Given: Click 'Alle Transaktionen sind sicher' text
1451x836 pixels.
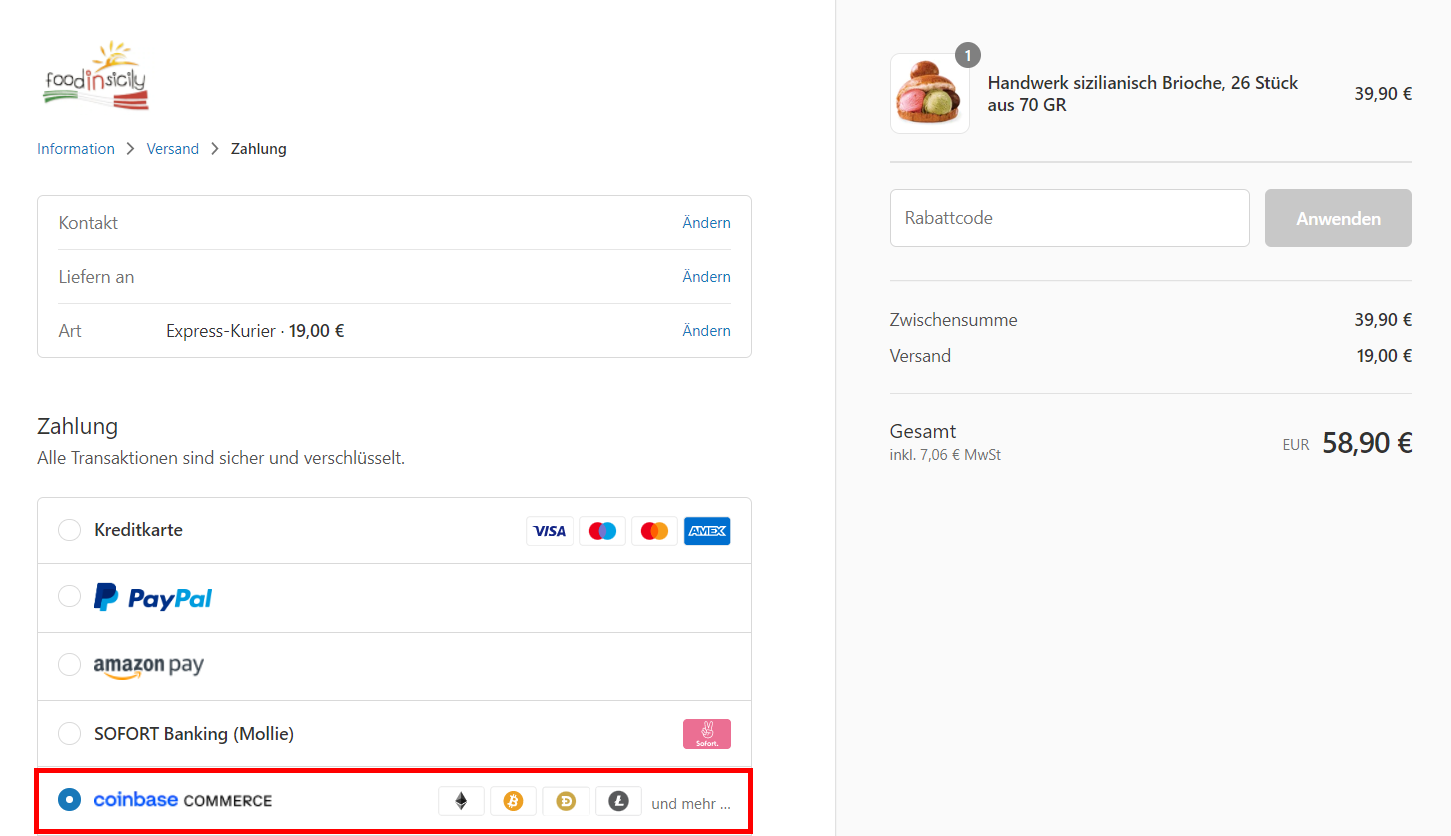Looking at the screenshot, I should point(221,459).
